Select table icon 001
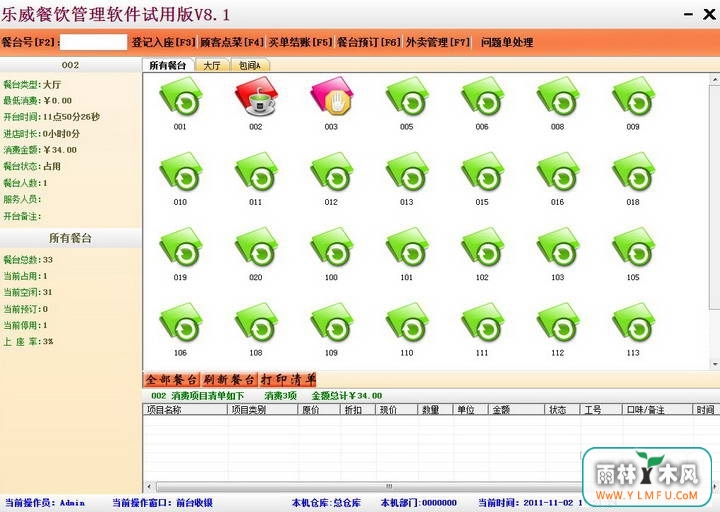720x512 pixels. pos(180,97)
